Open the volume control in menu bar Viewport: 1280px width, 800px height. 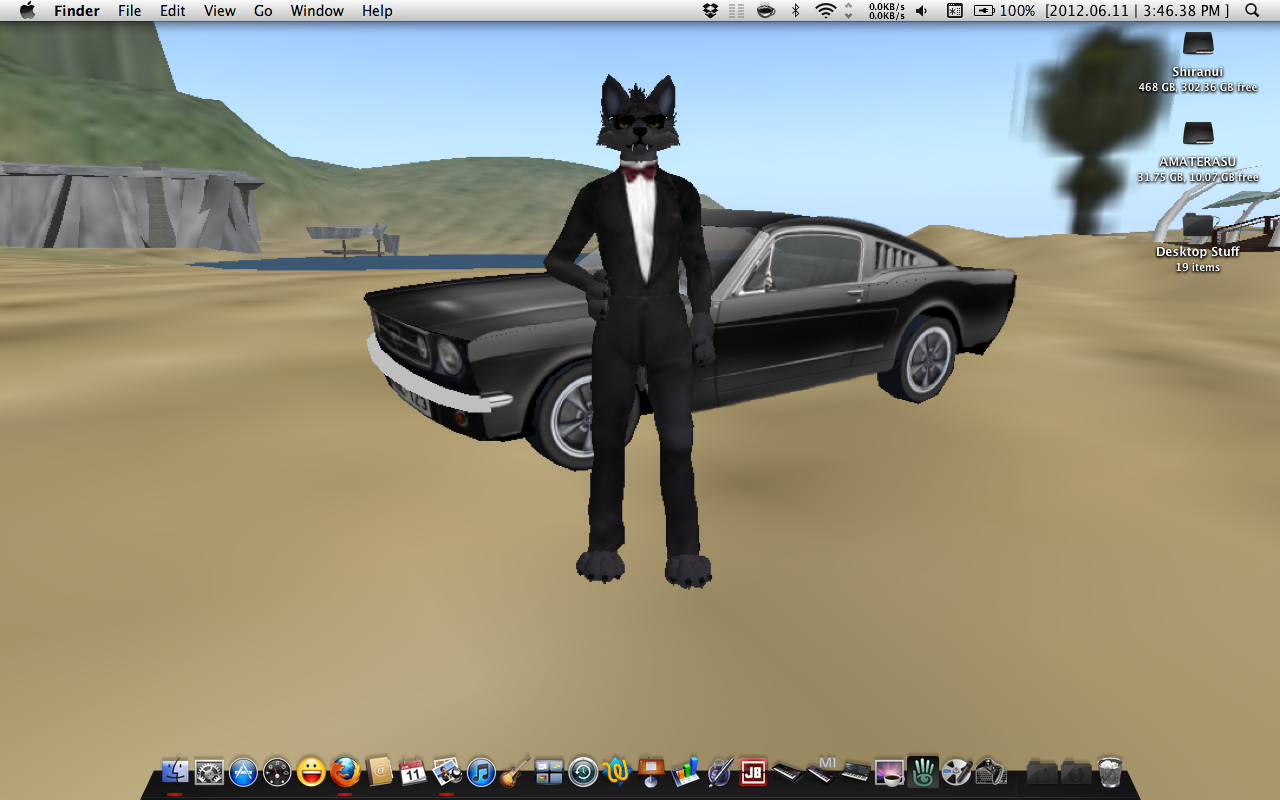(921, 11)
